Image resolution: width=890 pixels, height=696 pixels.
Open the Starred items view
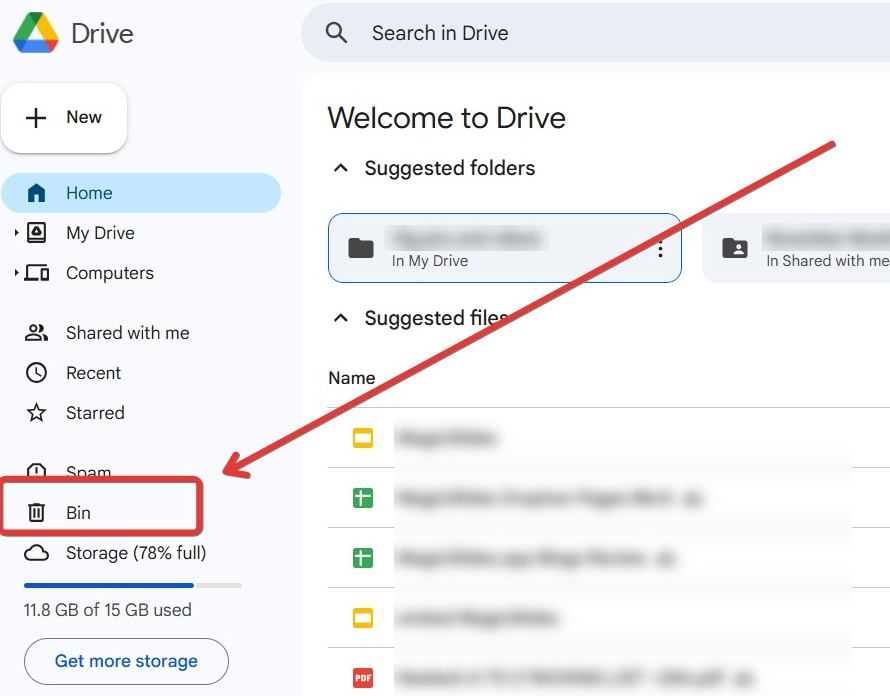(x=95, y=413)
